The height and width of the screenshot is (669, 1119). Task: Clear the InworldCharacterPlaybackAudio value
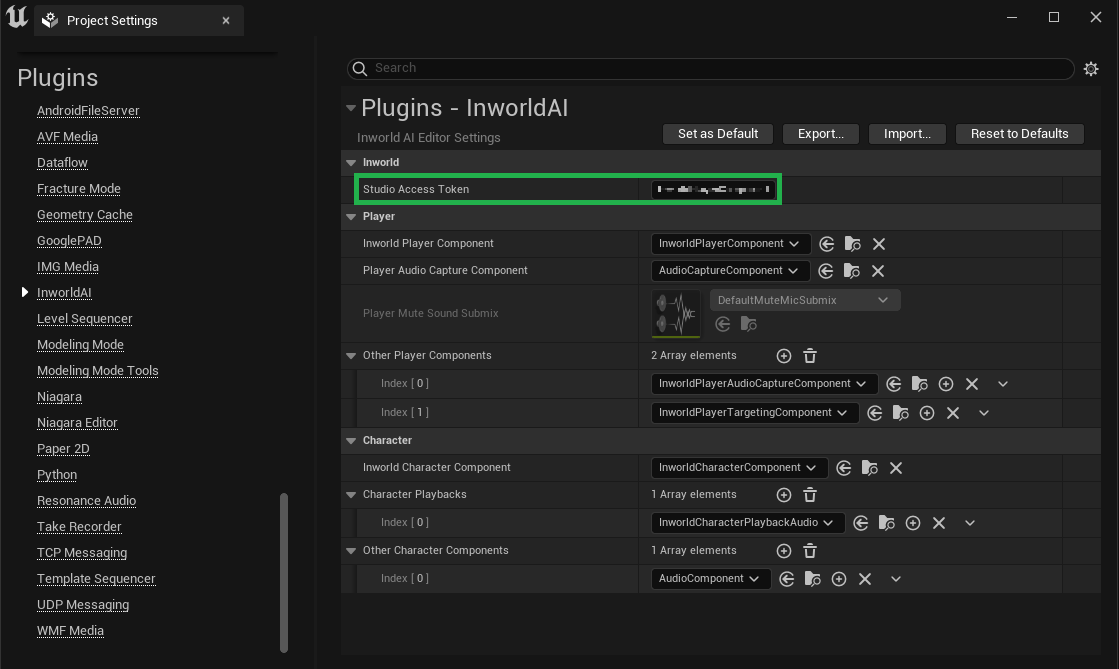[x=939, y=523]
